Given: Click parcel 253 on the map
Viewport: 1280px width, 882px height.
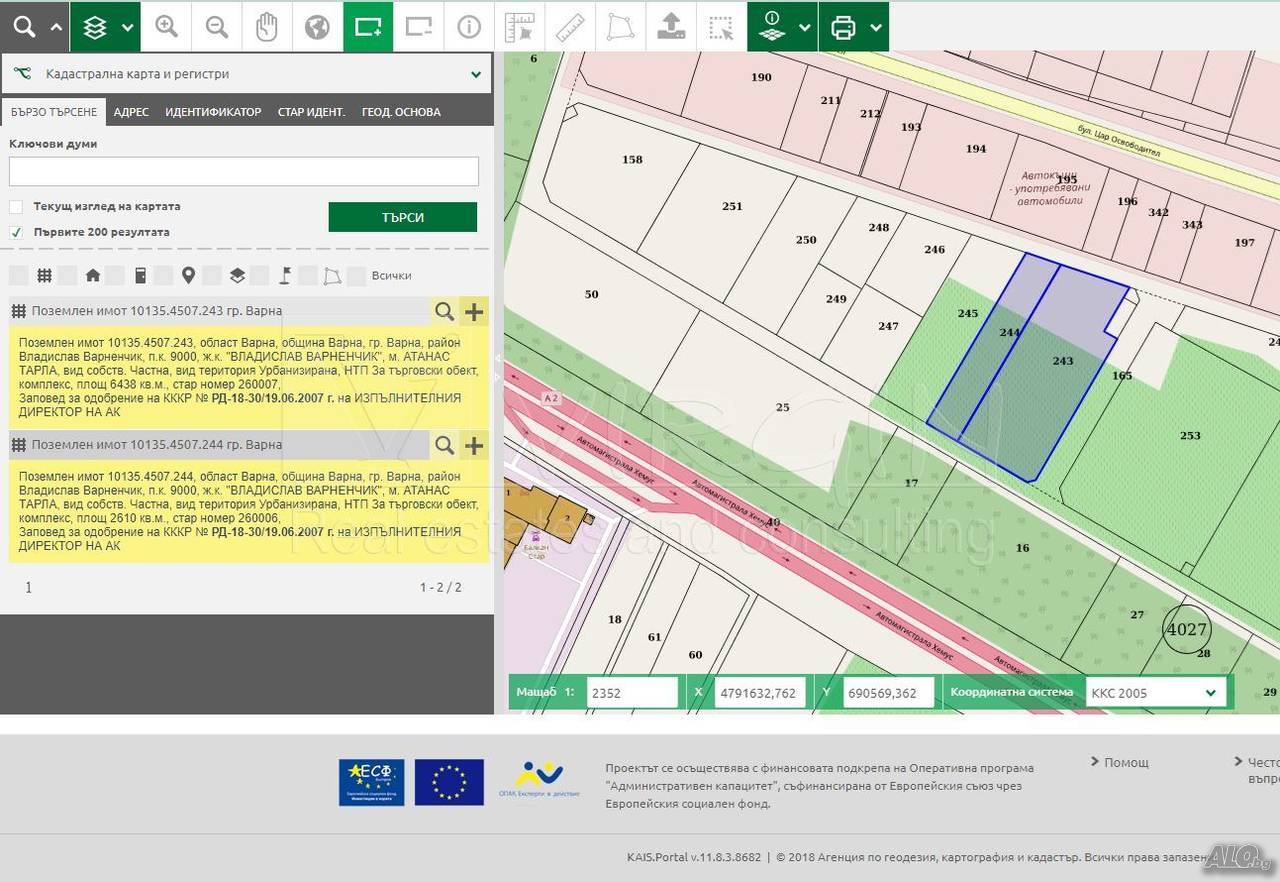Looking at the screenshot, I should (1189, 436).
